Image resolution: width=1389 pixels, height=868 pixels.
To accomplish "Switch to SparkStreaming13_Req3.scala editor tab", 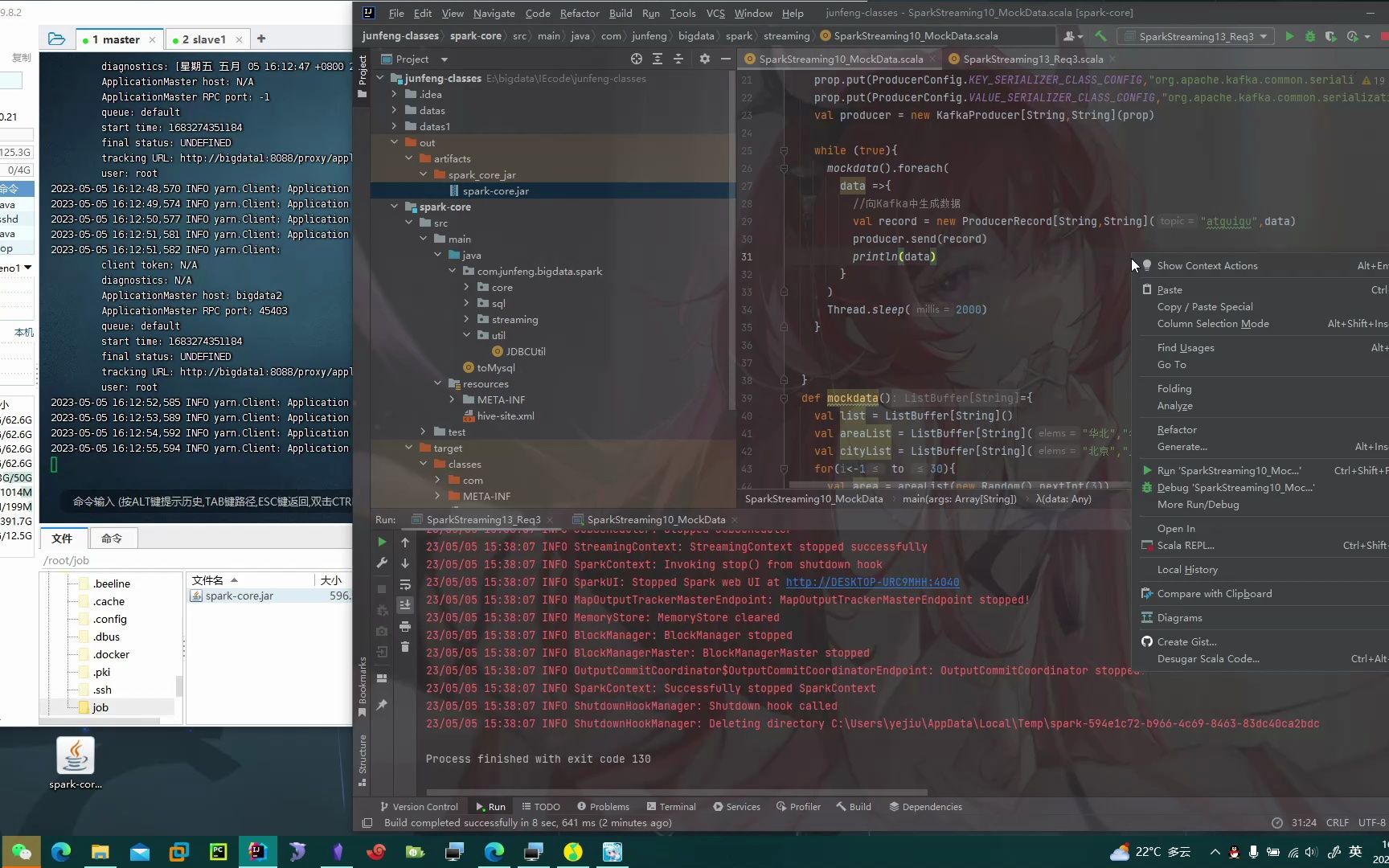I will (x=1032, y=59).
